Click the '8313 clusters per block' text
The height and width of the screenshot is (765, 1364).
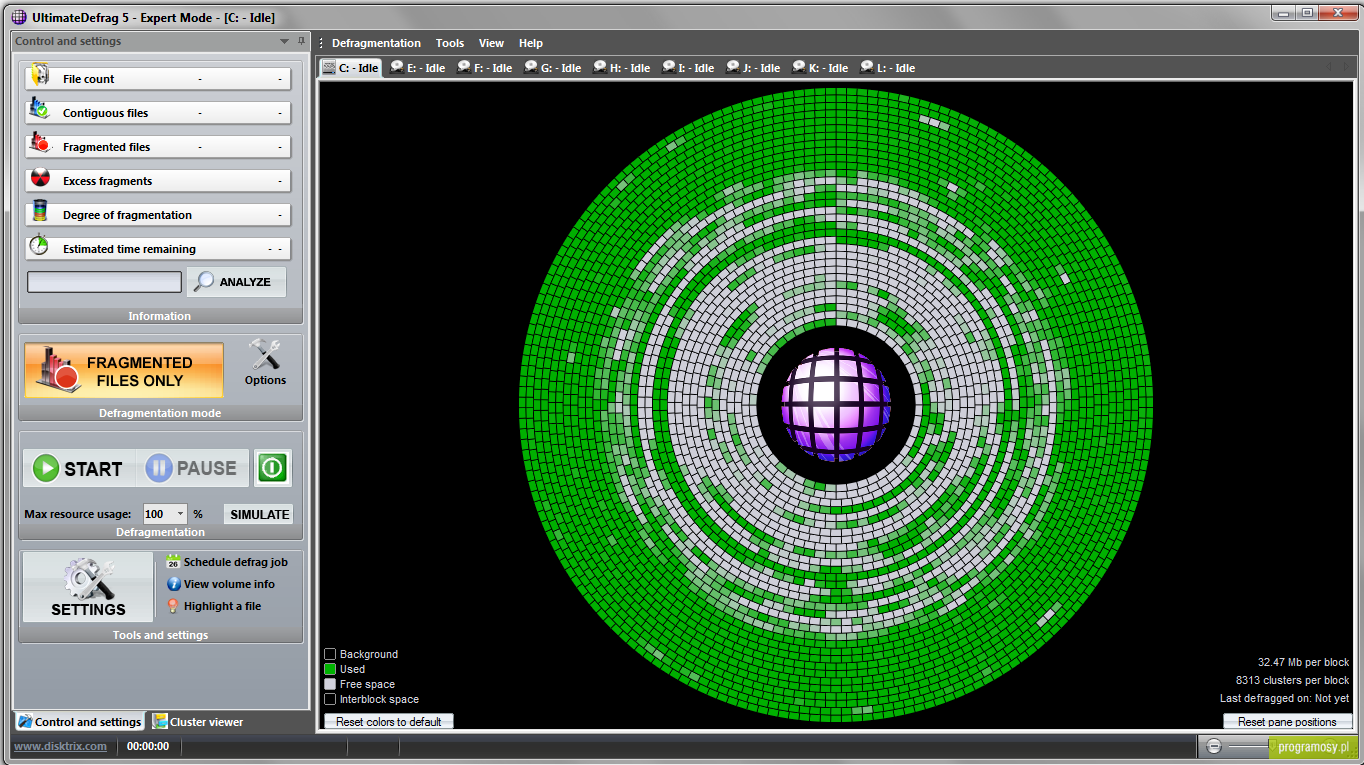pos(1292,680)
